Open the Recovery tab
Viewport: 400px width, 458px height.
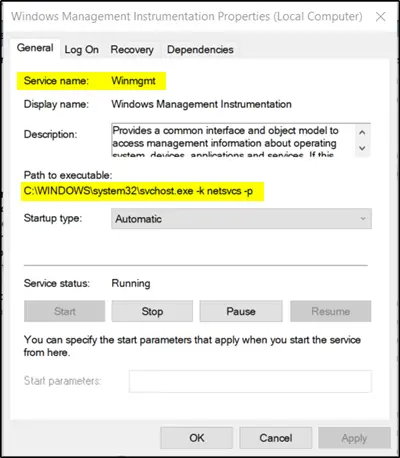point(132,50)
